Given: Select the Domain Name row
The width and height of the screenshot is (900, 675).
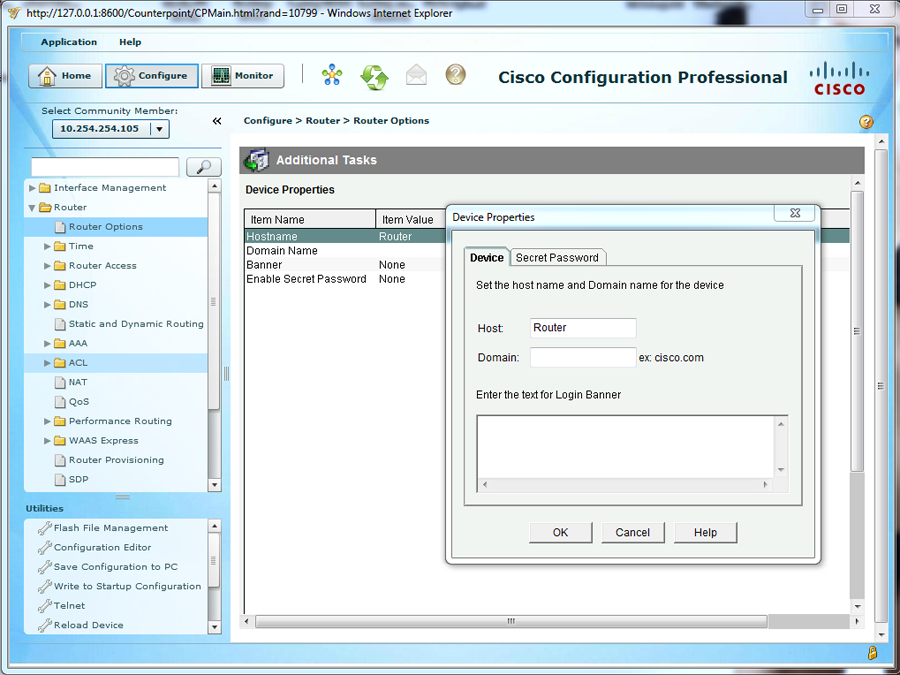Looking at the screenshot, I should 345,251.
